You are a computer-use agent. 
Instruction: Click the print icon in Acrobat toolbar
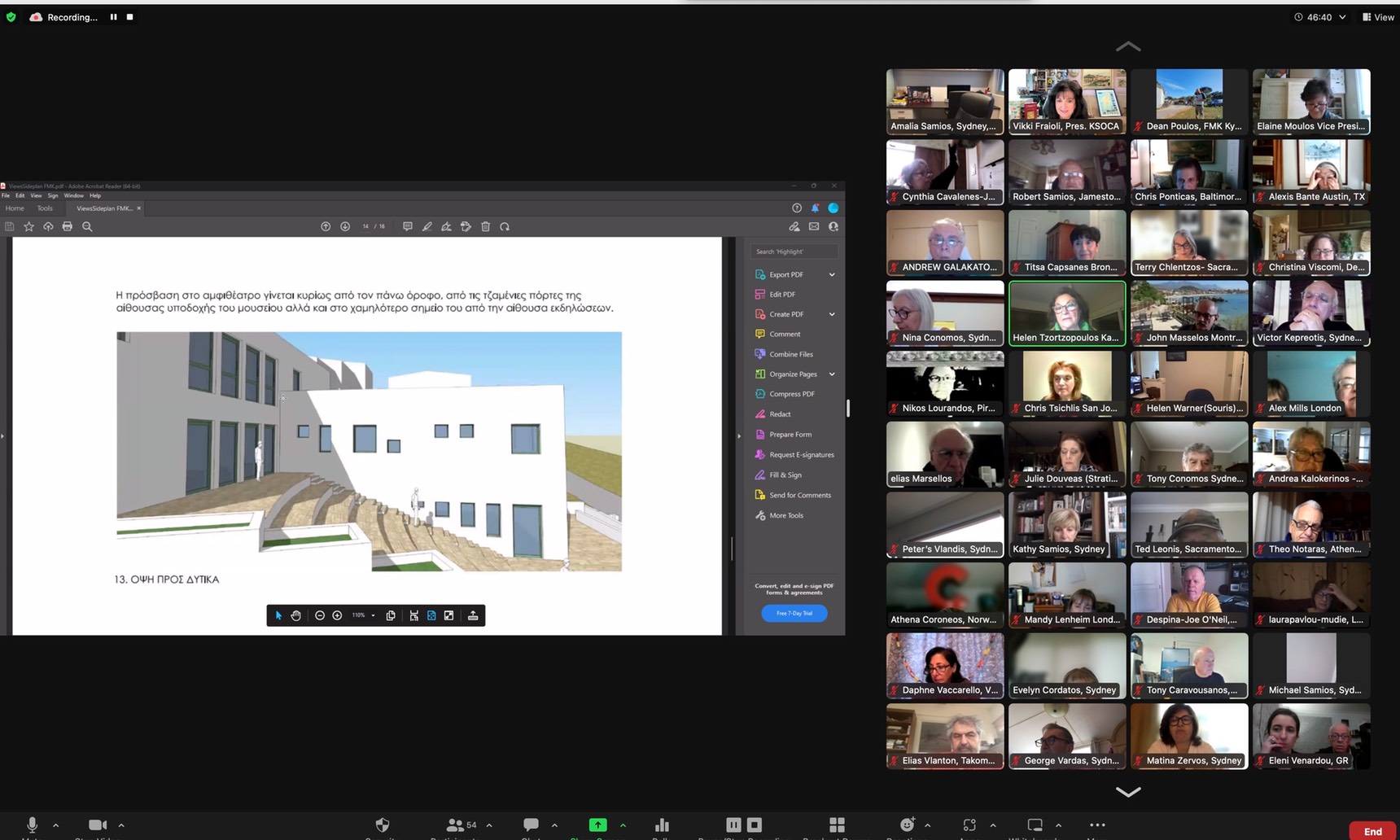pyautogui.click(x=68, y=227)
